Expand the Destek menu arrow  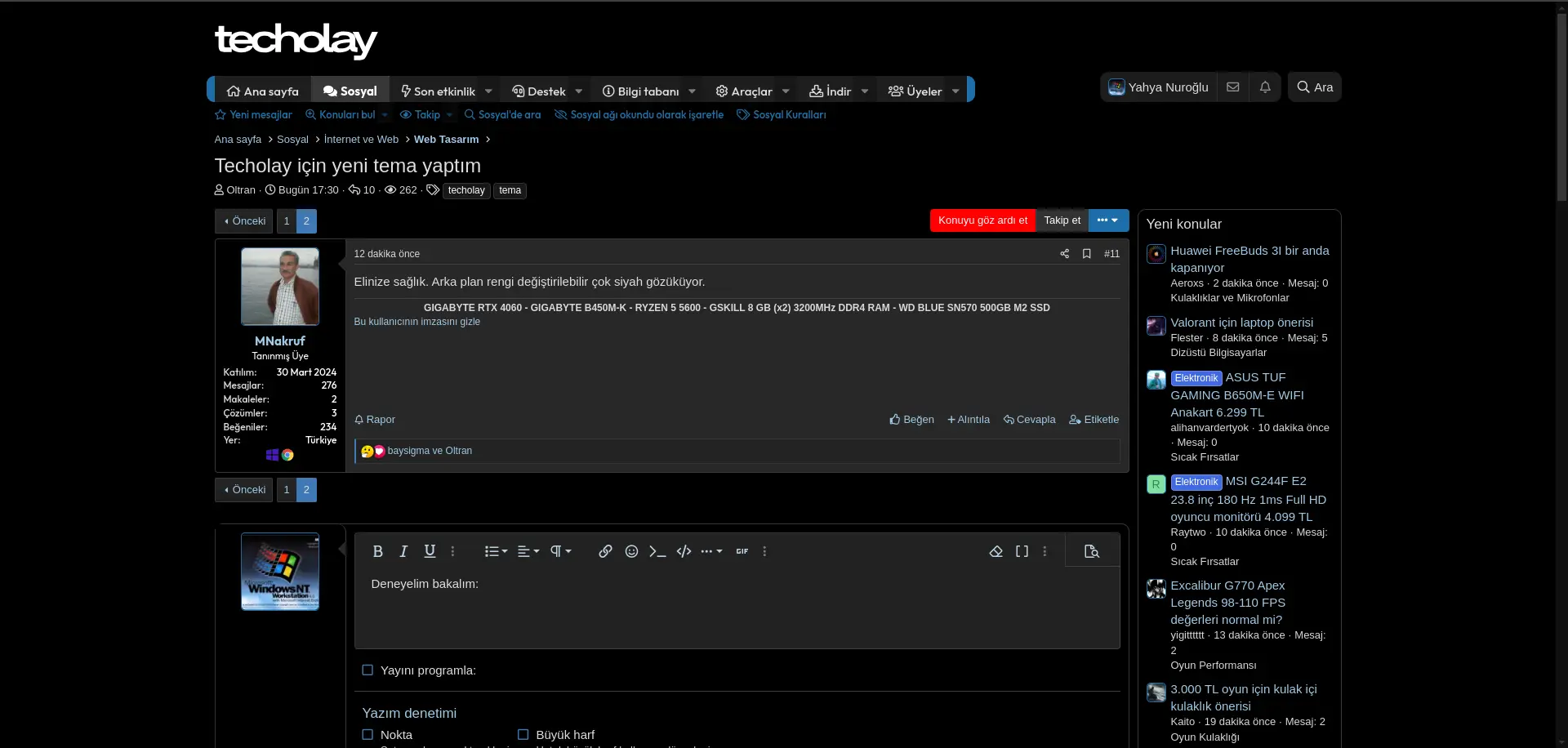pyautogui.click(x=579, y=91)
